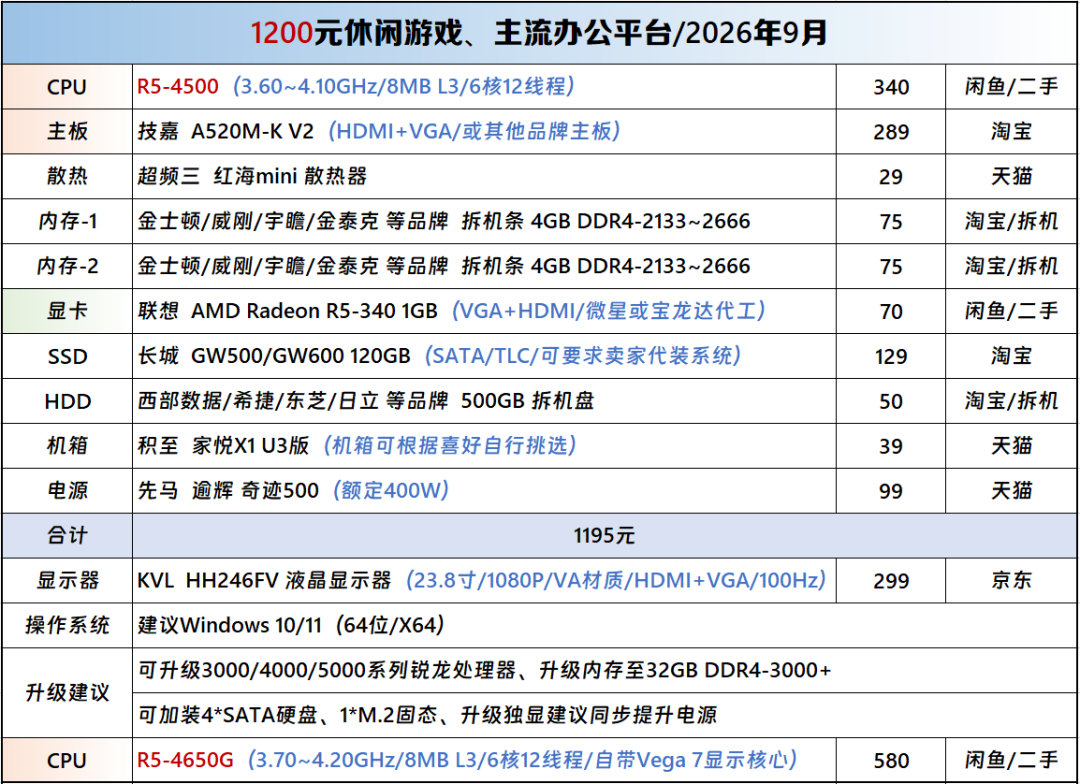Click '淘宝' in the 主板 row
This screenshot has width=1080, height=784.
(1011, 132)
